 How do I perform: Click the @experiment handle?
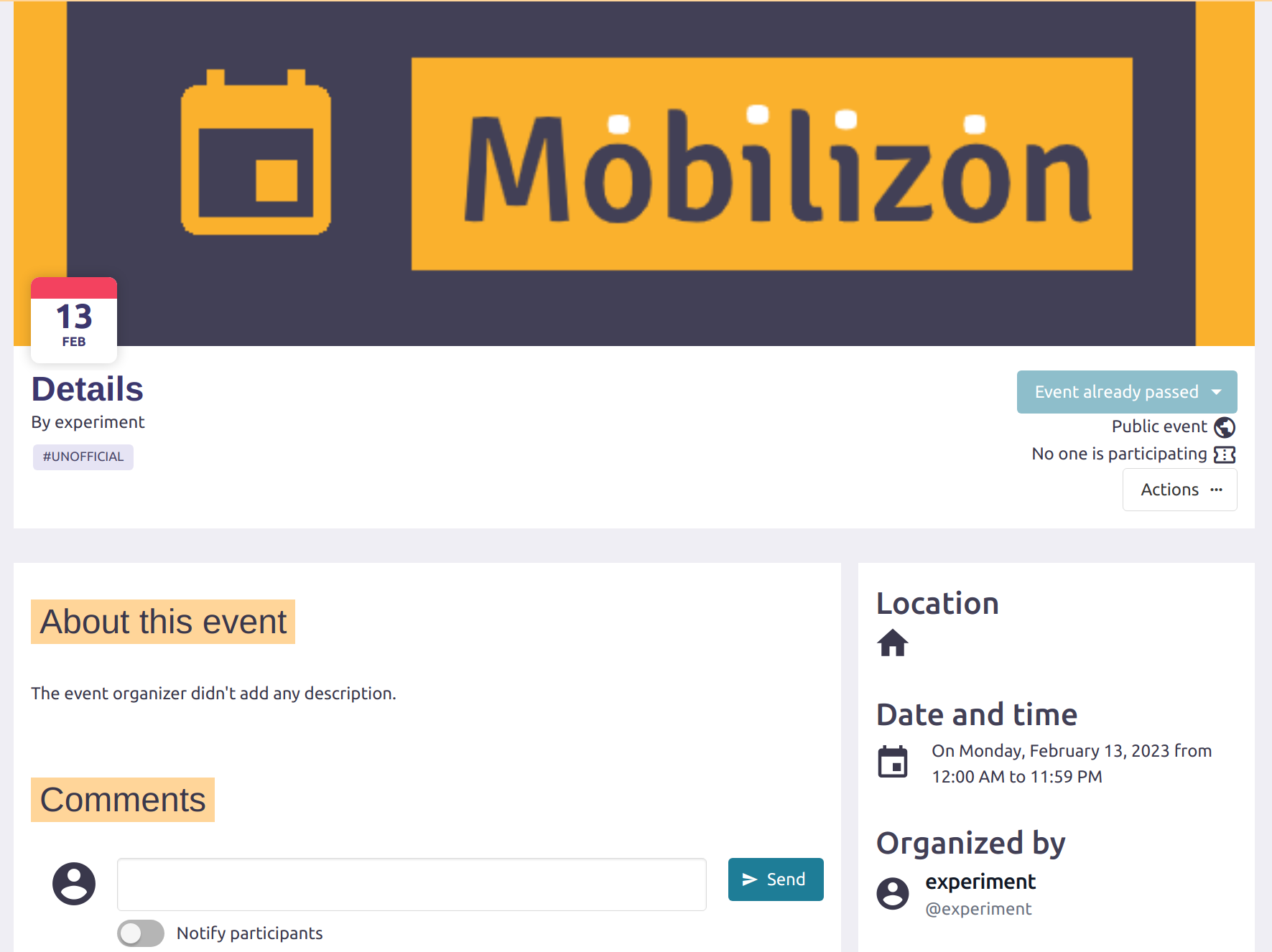(978, 909)
